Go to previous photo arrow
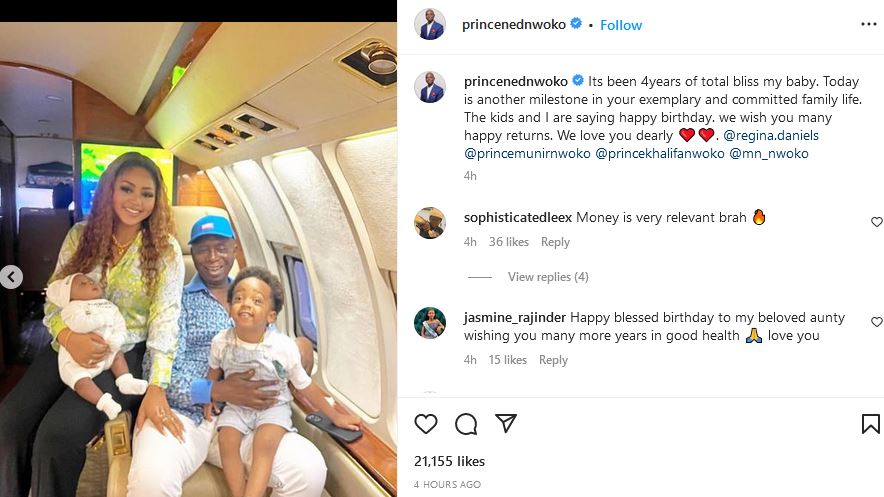This screenshot has height=497, width=884. click(11, 277)
